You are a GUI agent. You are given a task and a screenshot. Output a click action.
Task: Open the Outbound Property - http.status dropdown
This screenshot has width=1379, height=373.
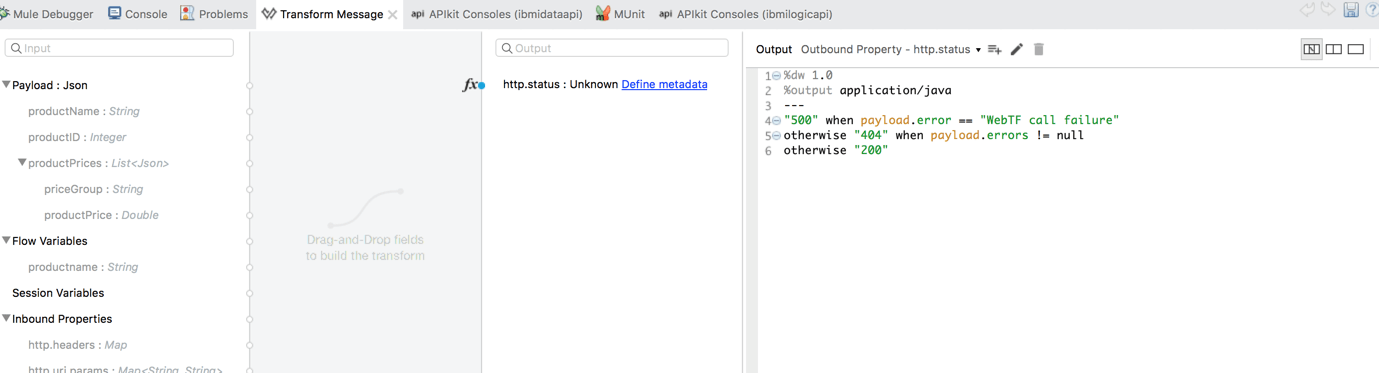tap(891, 49)
